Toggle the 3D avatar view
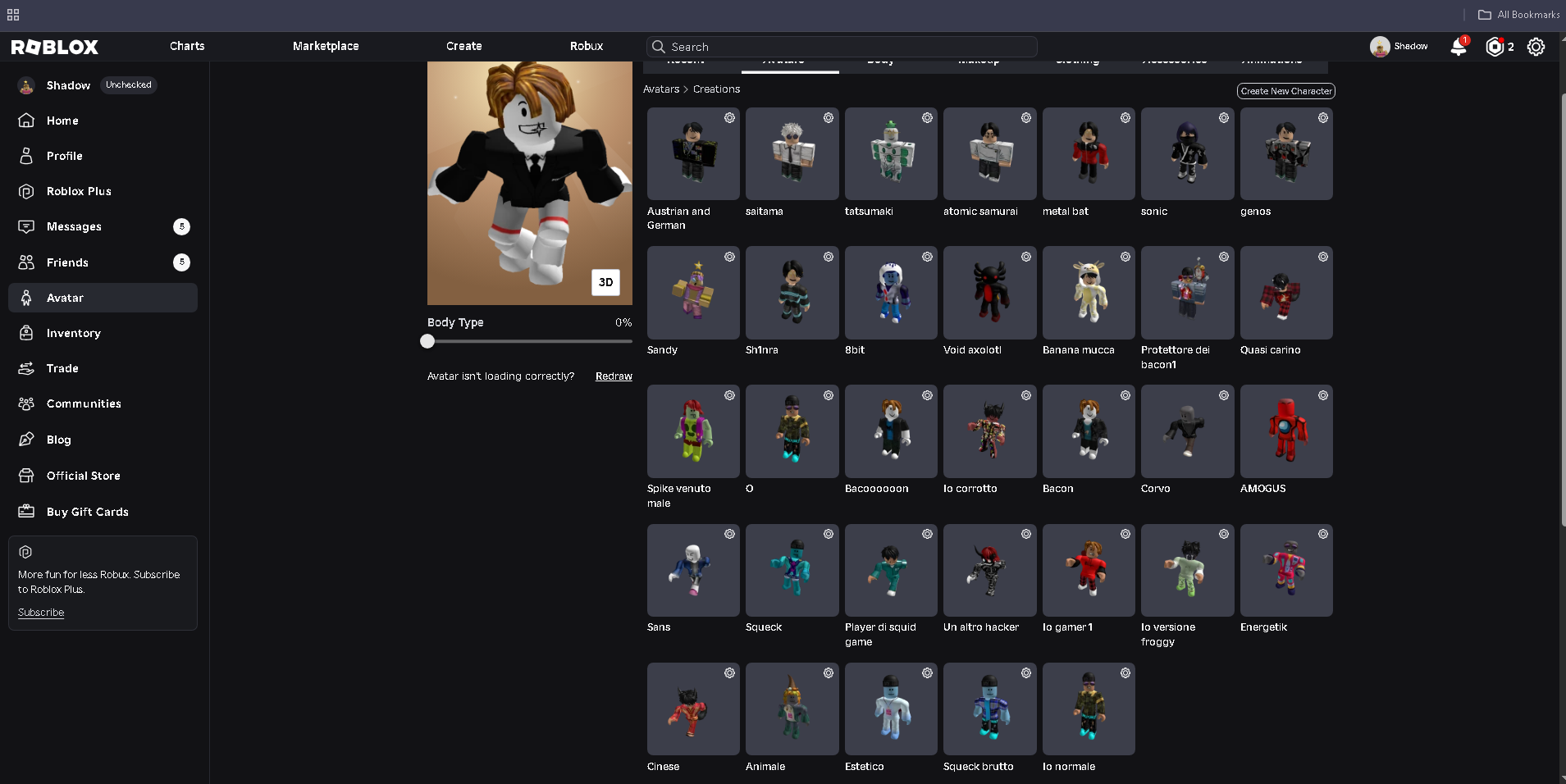Screen dimensions: 1566x784 605,282
